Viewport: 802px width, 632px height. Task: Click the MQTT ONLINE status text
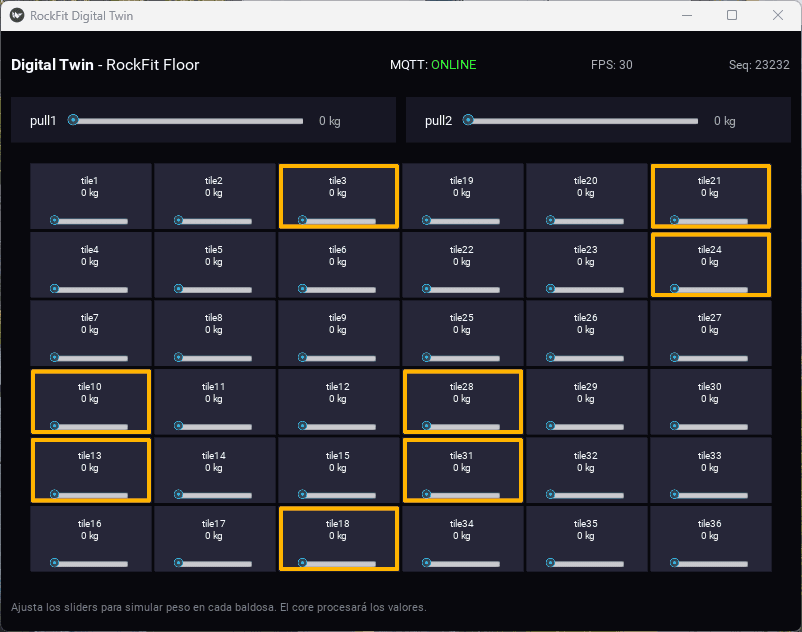433,65
